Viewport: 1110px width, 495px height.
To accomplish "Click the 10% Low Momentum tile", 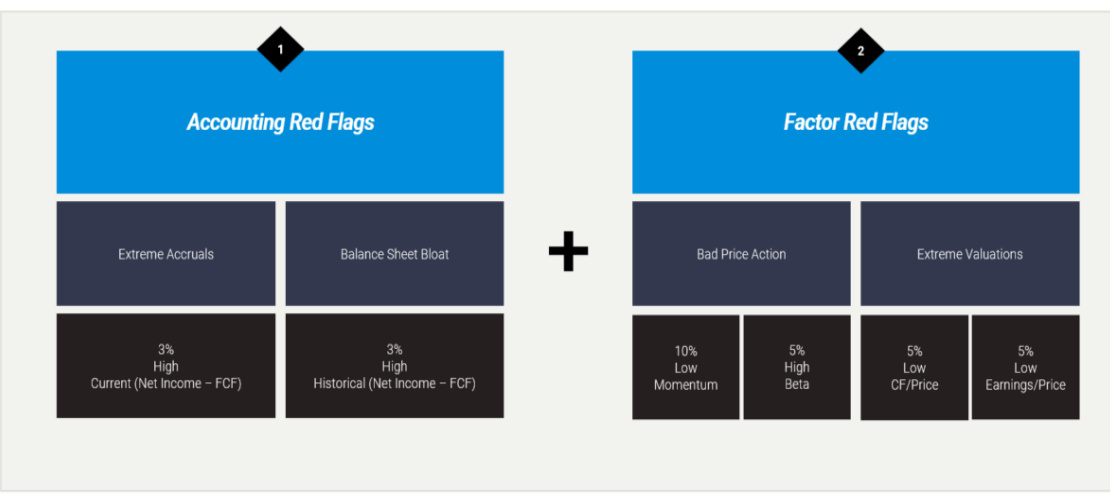I will click(686, 367).
